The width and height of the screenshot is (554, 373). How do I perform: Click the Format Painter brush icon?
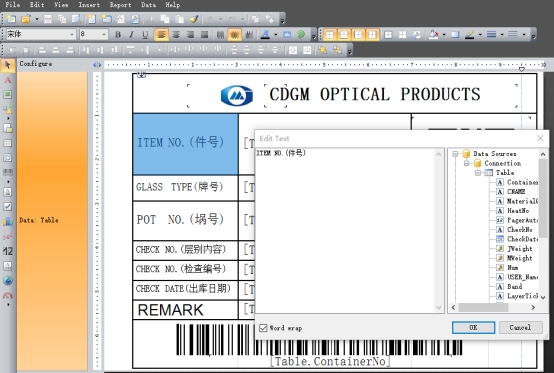click(194, 19)
